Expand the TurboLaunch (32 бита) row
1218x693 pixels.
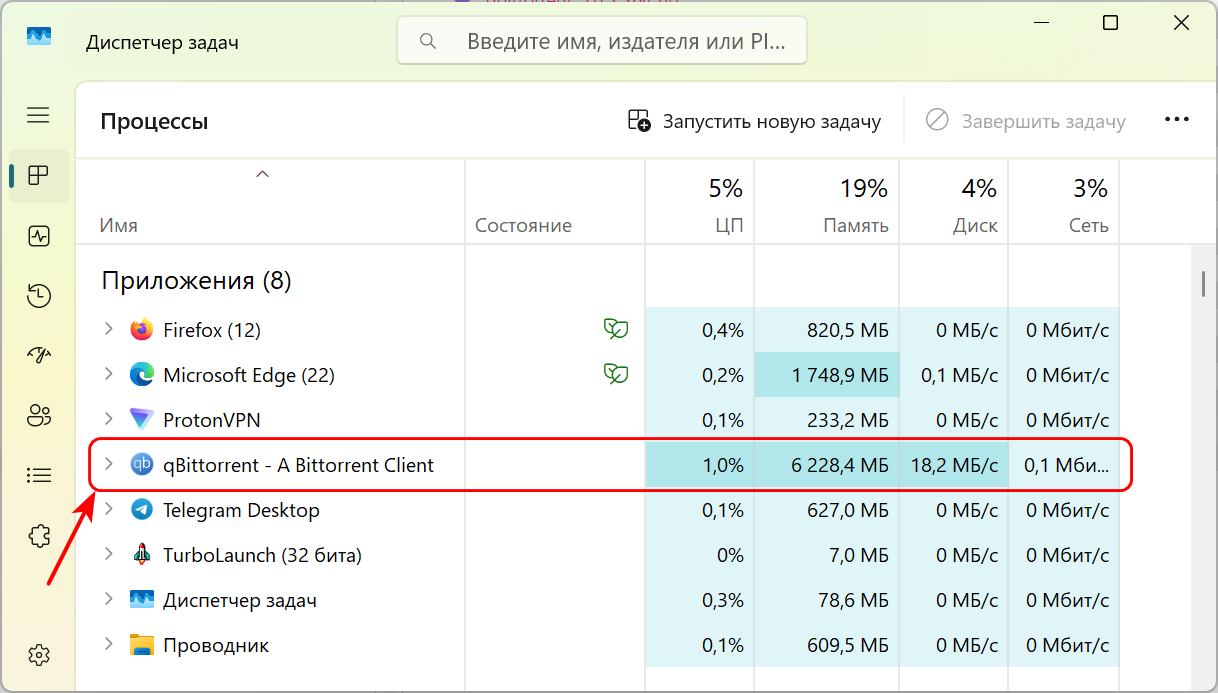tap(109, 554)
